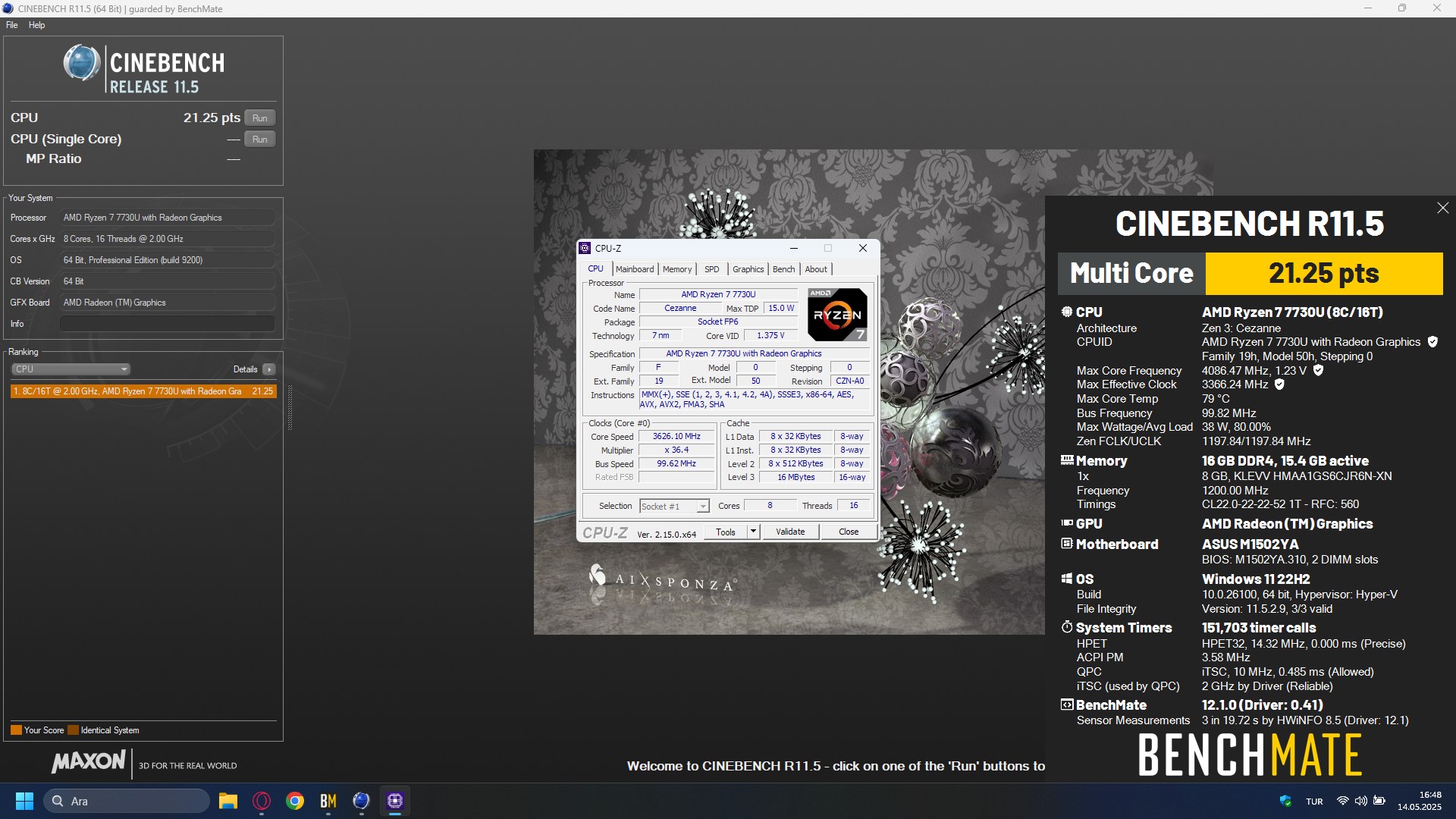Open the SPD tab in CPU-Z
The width and height of the screenshot is (1456, 819).
click(711, 269)
